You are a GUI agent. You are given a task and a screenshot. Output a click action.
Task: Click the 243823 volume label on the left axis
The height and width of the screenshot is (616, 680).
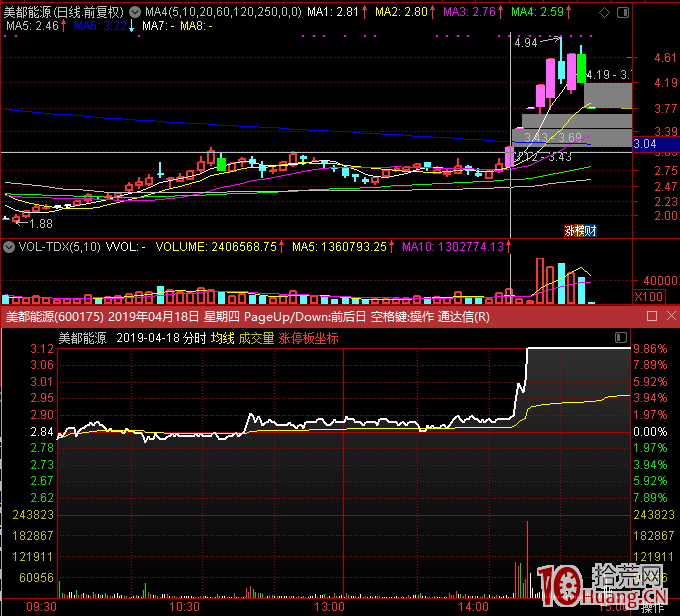click(33, 515)
